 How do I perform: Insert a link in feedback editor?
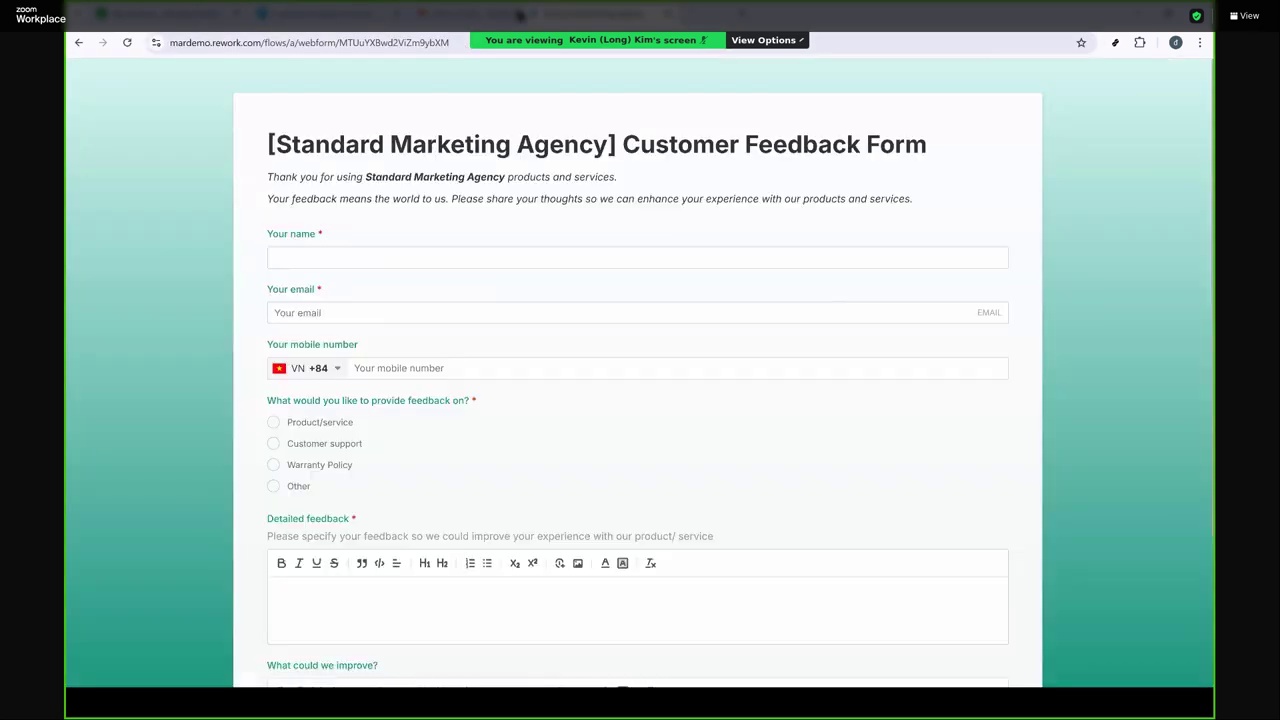[x=560, y=563]
